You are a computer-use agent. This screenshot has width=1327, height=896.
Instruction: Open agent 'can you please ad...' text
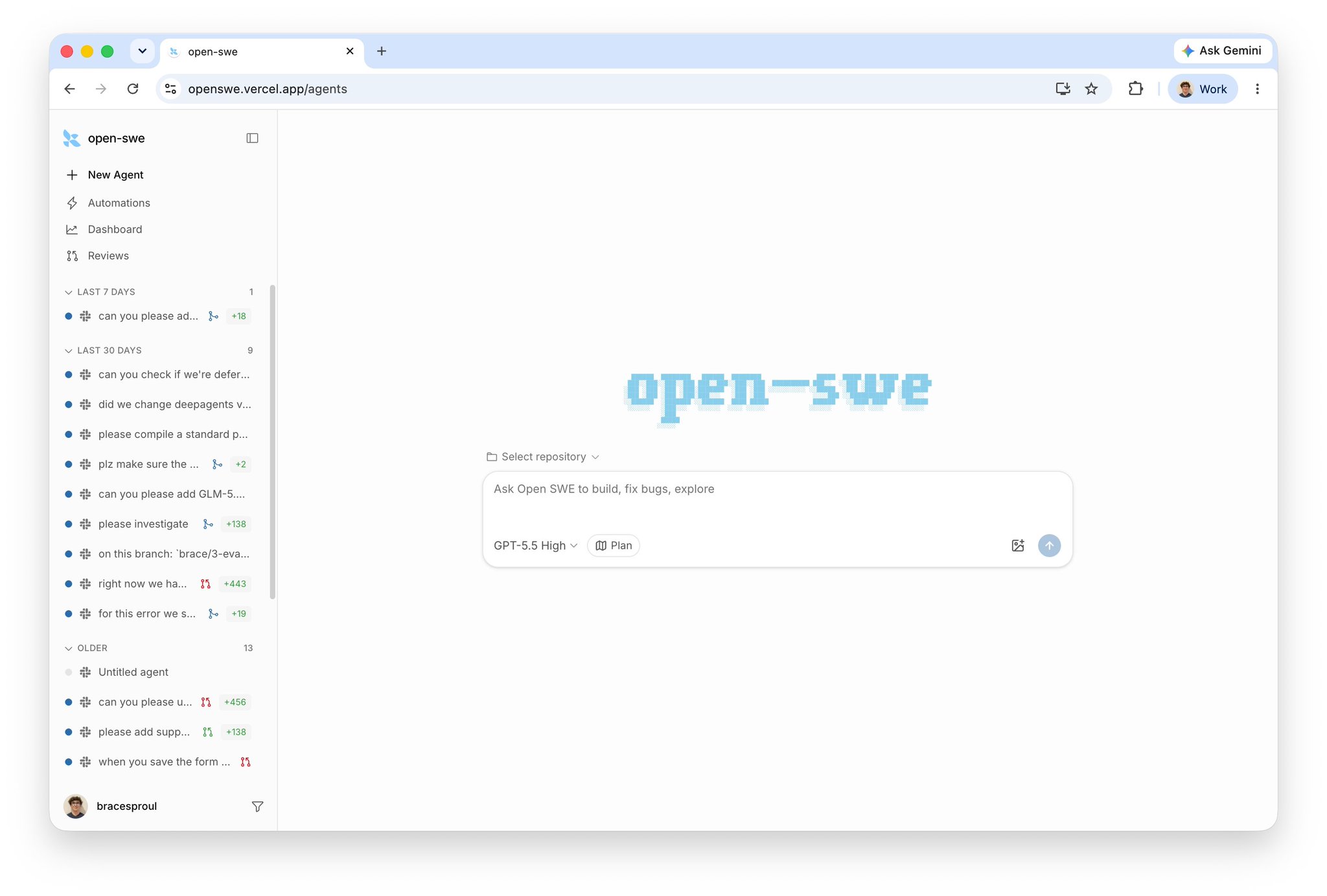tap(148, 316)
